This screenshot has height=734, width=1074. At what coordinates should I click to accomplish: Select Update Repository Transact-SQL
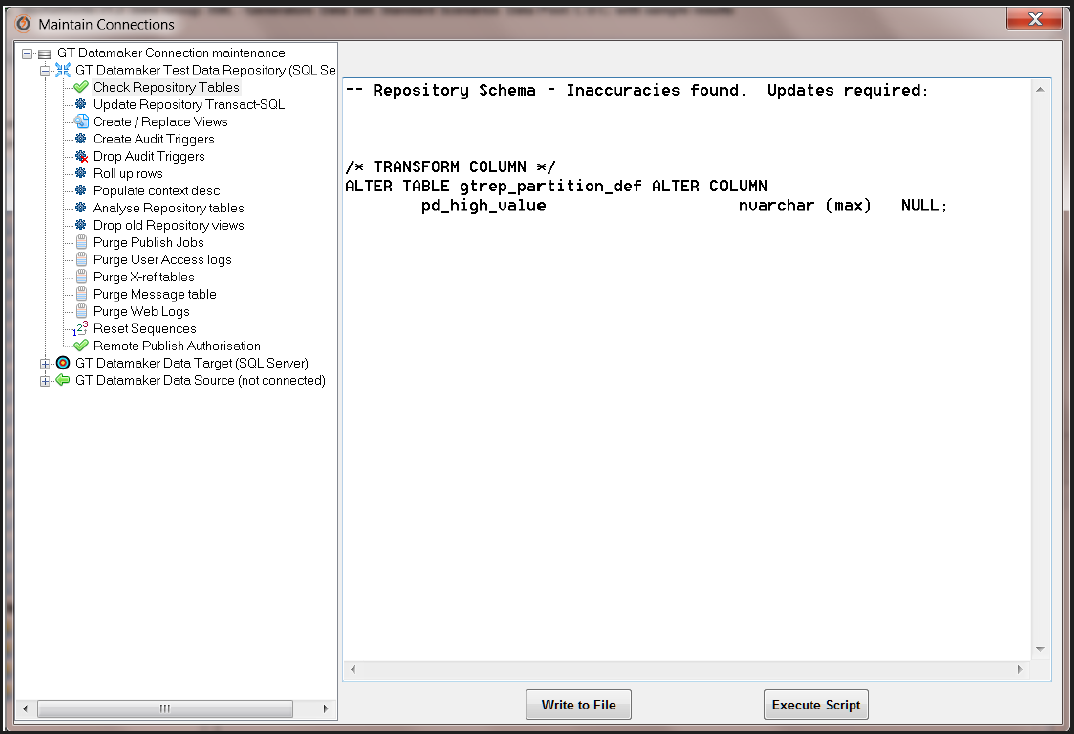pyautogui.click(x=189, y=104)
